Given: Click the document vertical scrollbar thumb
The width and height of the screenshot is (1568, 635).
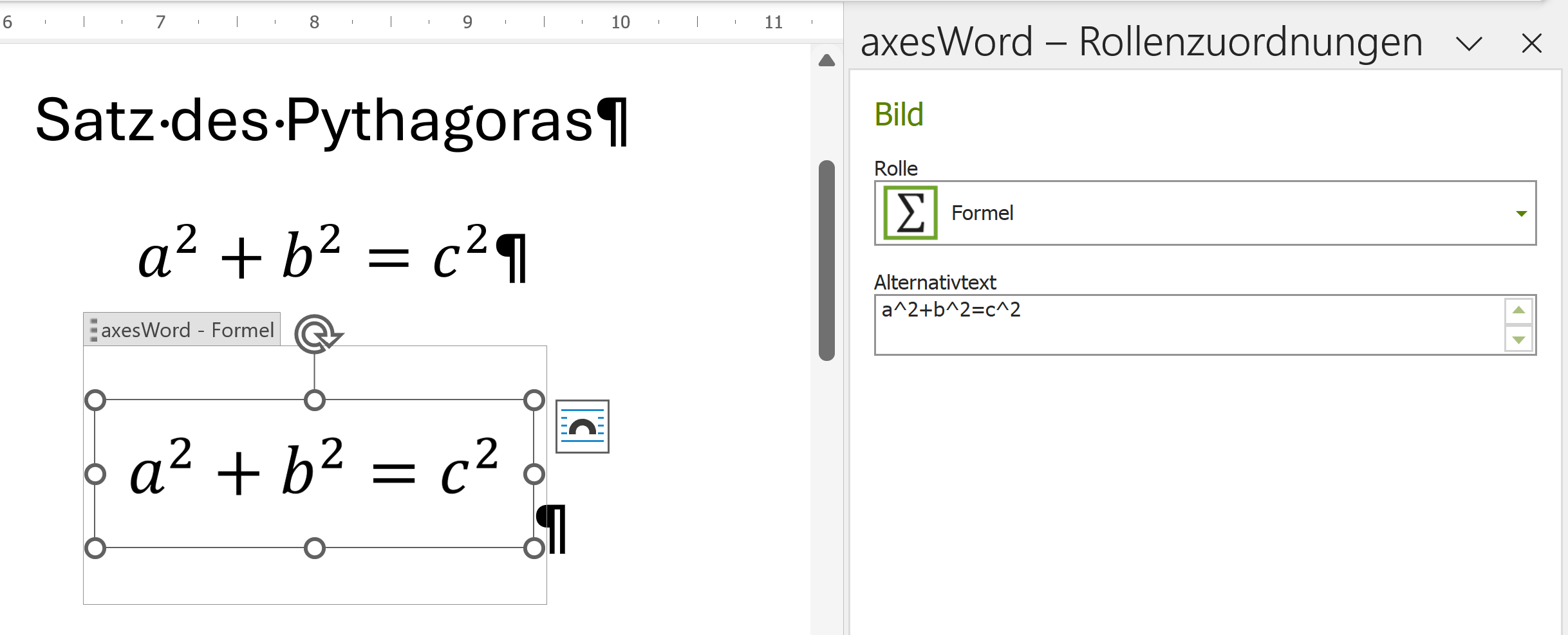Looking at the screenshot, I should [827, 261].
